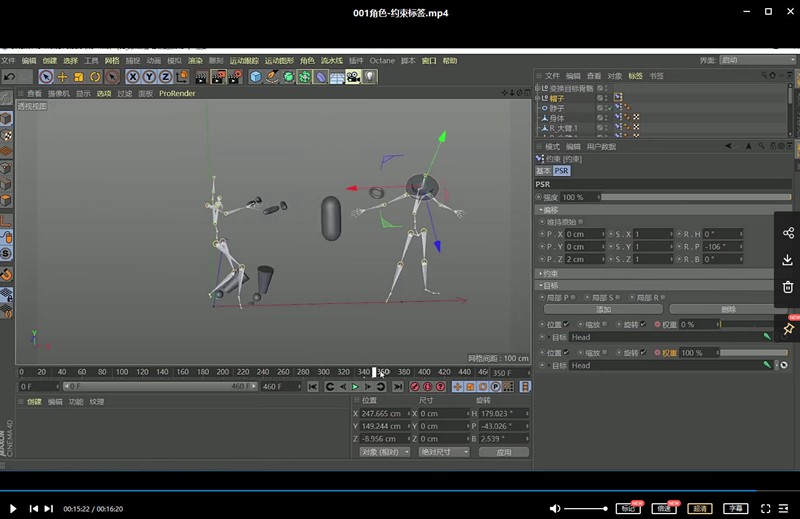Open the 对象 (相对) coordinate dropdown
The width and height of the screenshot is (800, 519).
click(x=384, y=452)
